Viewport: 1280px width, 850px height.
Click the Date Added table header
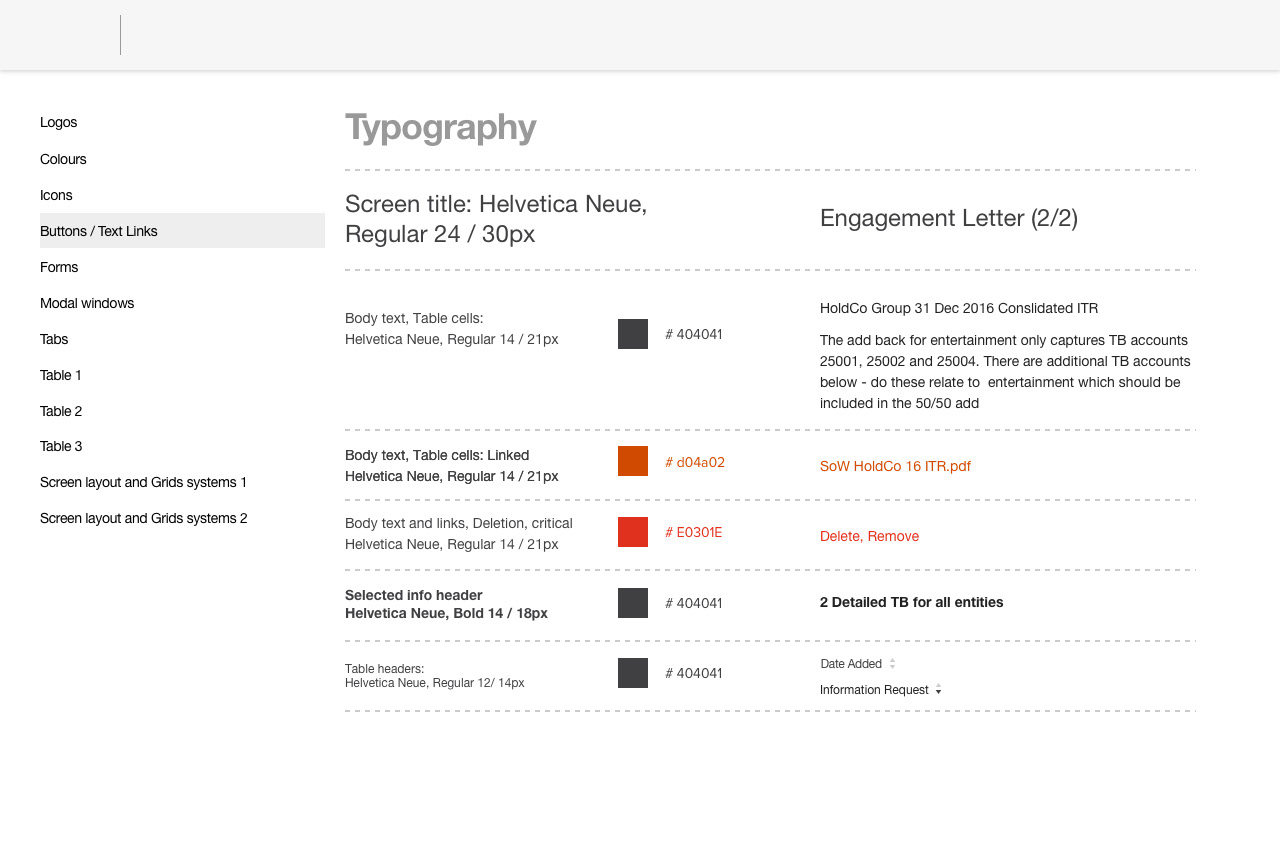tap(851, 663)
